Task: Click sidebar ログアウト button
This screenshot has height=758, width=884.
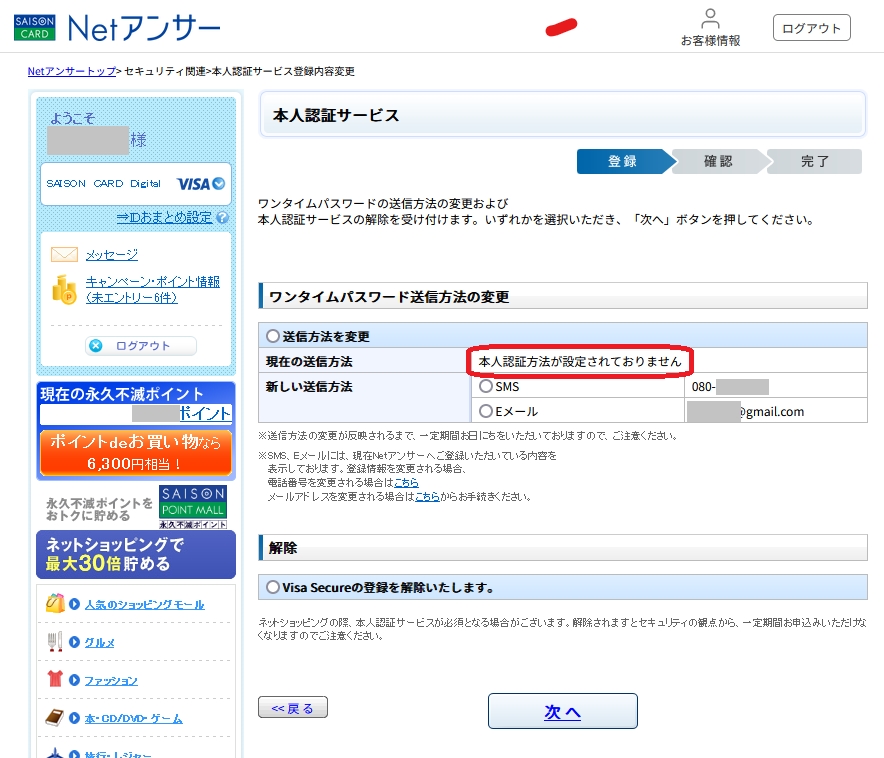Action: [141, 345]
